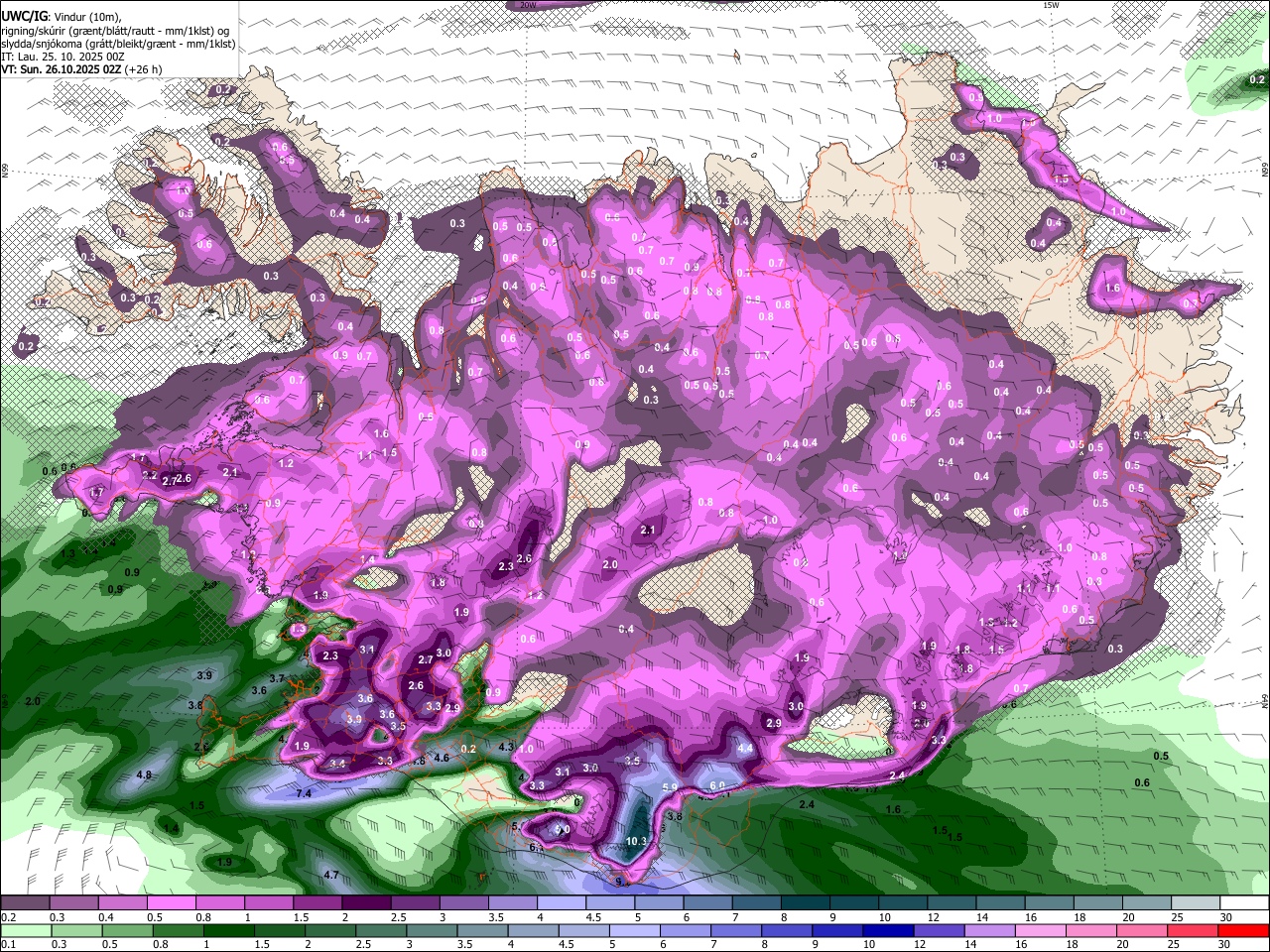Click the '3.4' value on the map

[x=337, y=764]
